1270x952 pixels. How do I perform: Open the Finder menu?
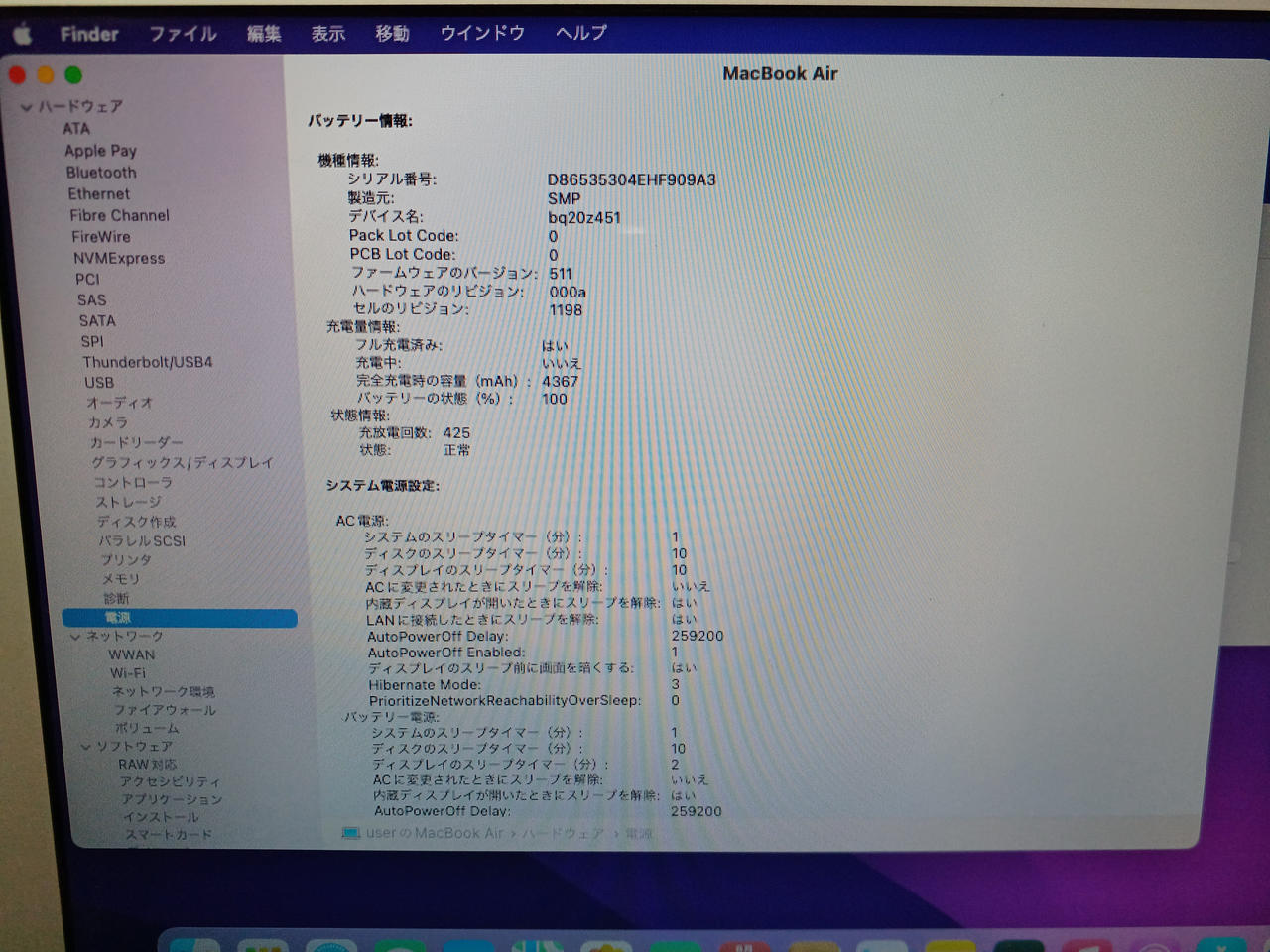coord(89,35)
